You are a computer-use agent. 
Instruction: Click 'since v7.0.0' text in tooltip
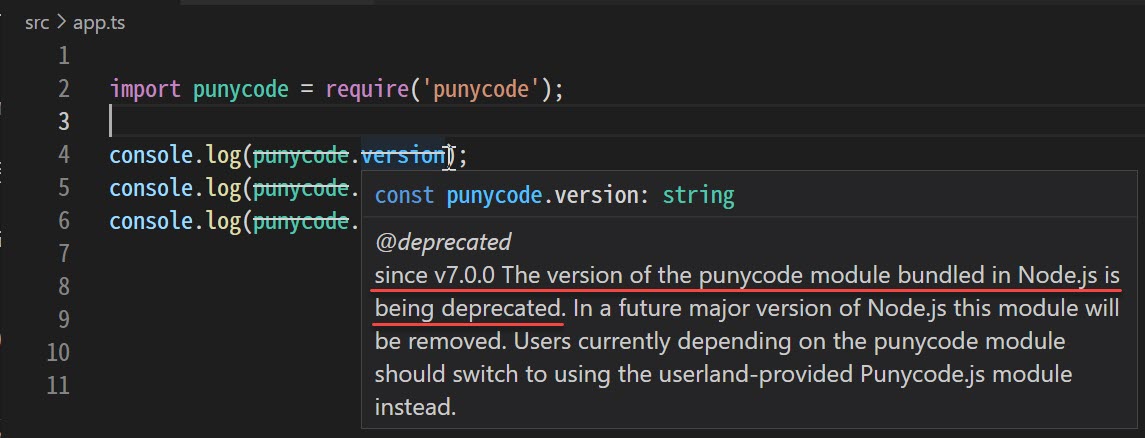[435, 276]
